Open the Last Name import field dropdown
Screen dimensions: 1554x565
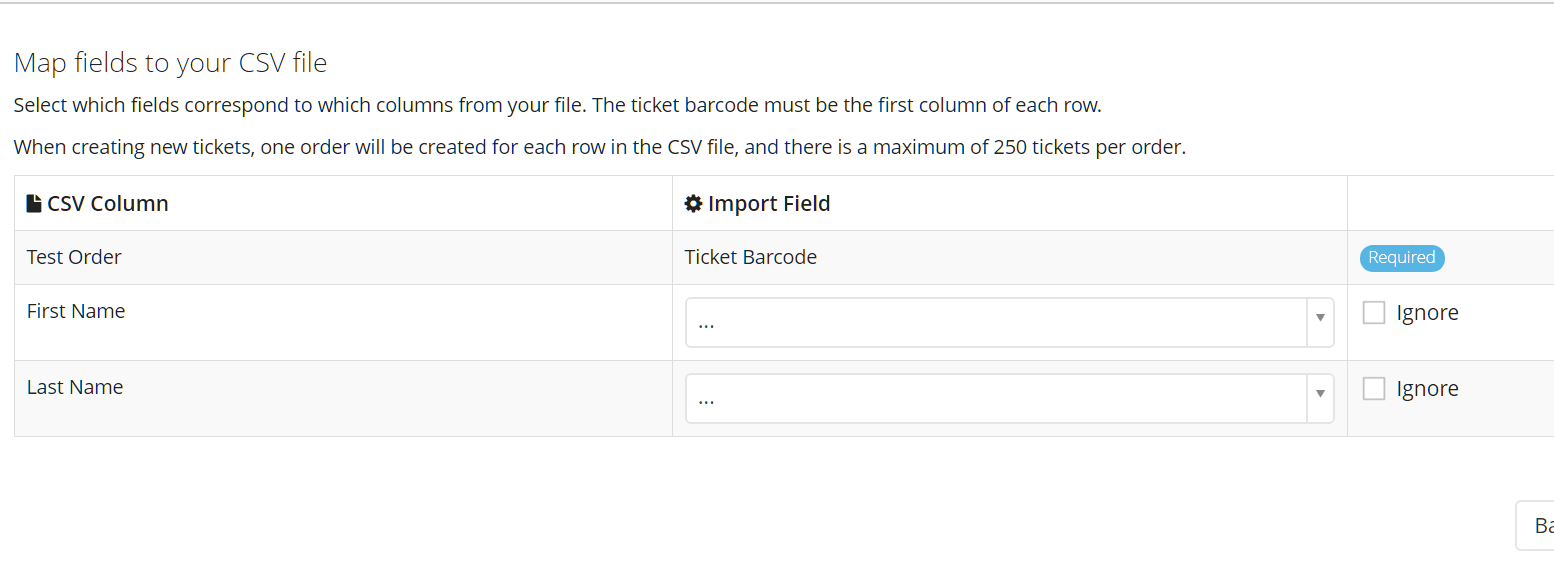point(1009,399)
